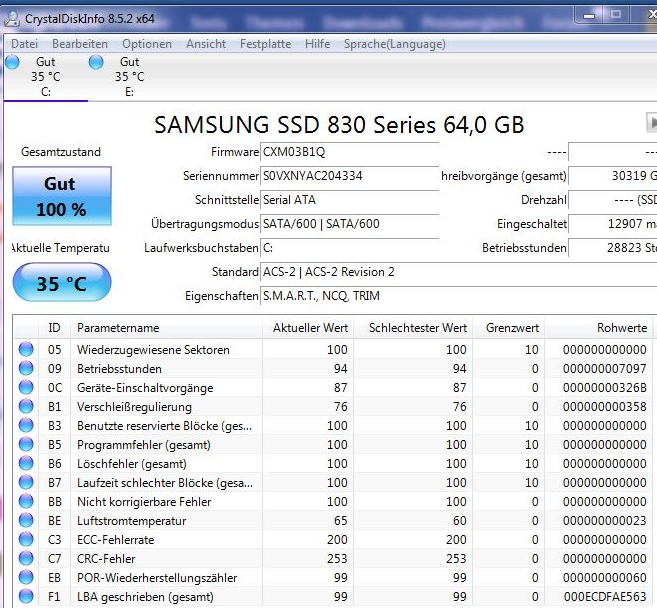
Task: Click the Seriennummer field S0VXNYAC204334
Action: (349, 176)
